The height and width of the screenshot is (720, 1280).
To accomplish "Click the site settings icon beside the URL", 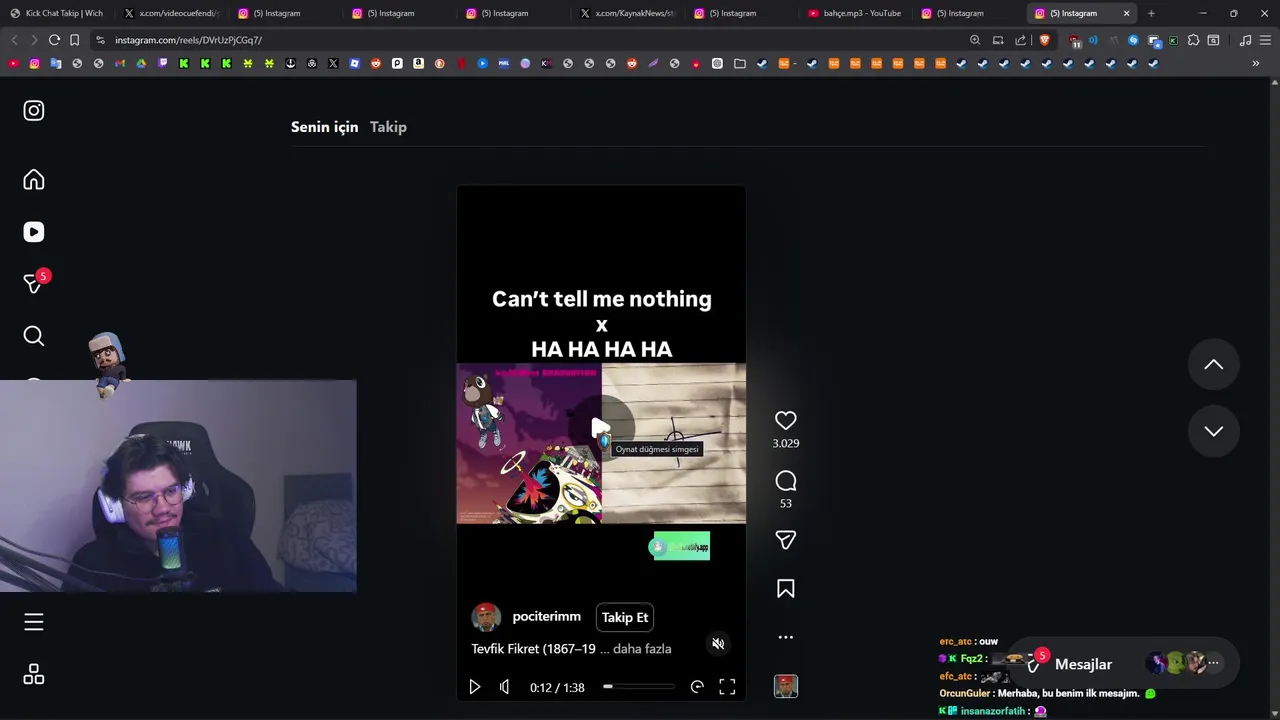I will (x=100, y=40).
